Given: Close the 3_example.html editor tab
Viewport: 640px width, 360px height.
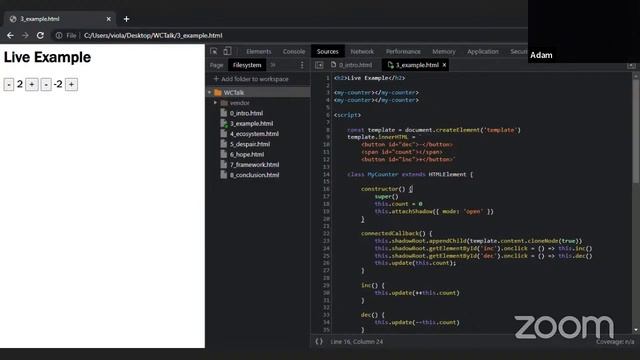Looking at the screenshot, I should tap(444, 65).
